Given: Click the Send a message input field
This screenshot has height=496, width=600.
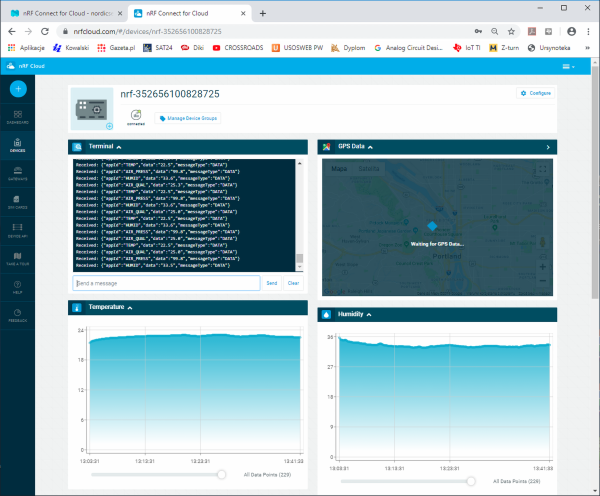Looking at the screenshot, I should click(x=166, y=283).
